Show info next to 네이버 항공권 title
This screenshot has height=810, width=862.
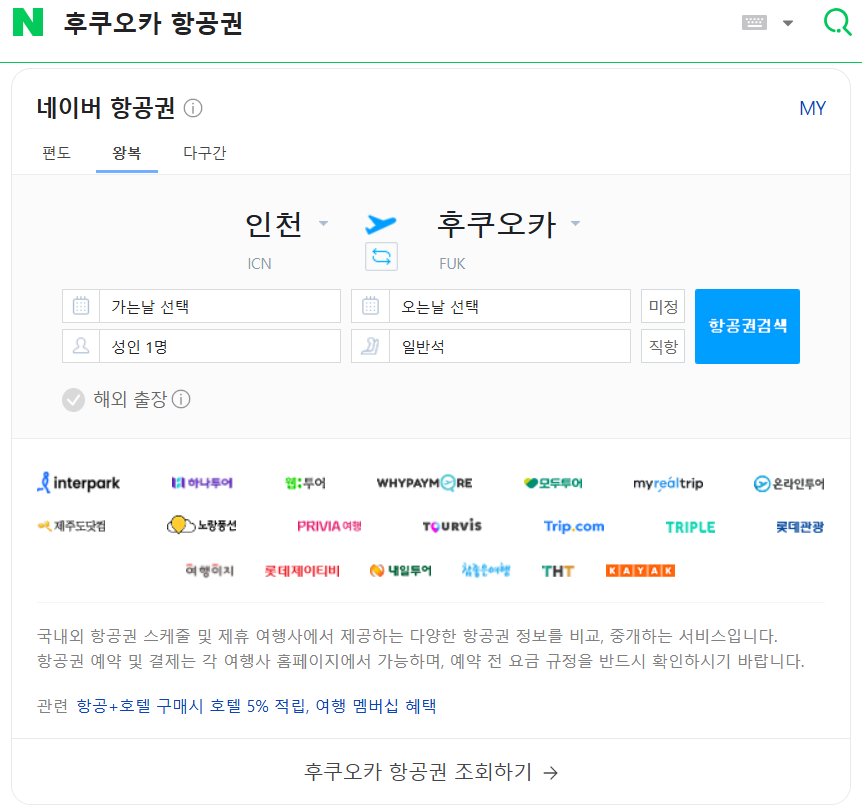click(193, 108)
